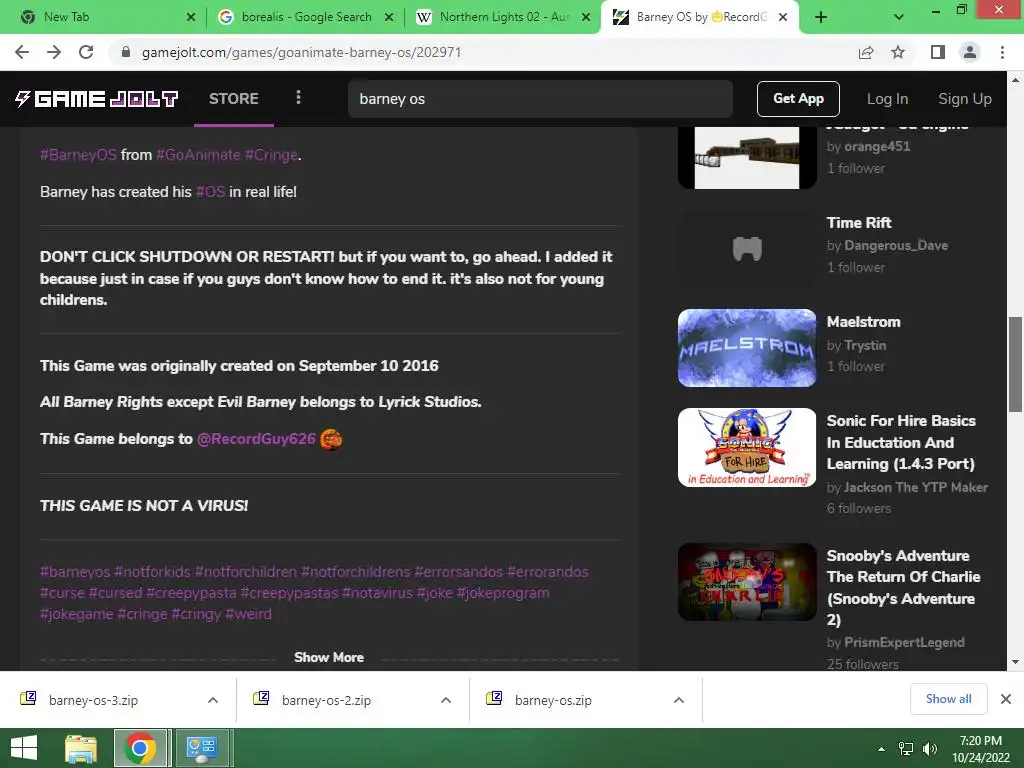Open Sonic For Hire thumbnail

(747, 447)
